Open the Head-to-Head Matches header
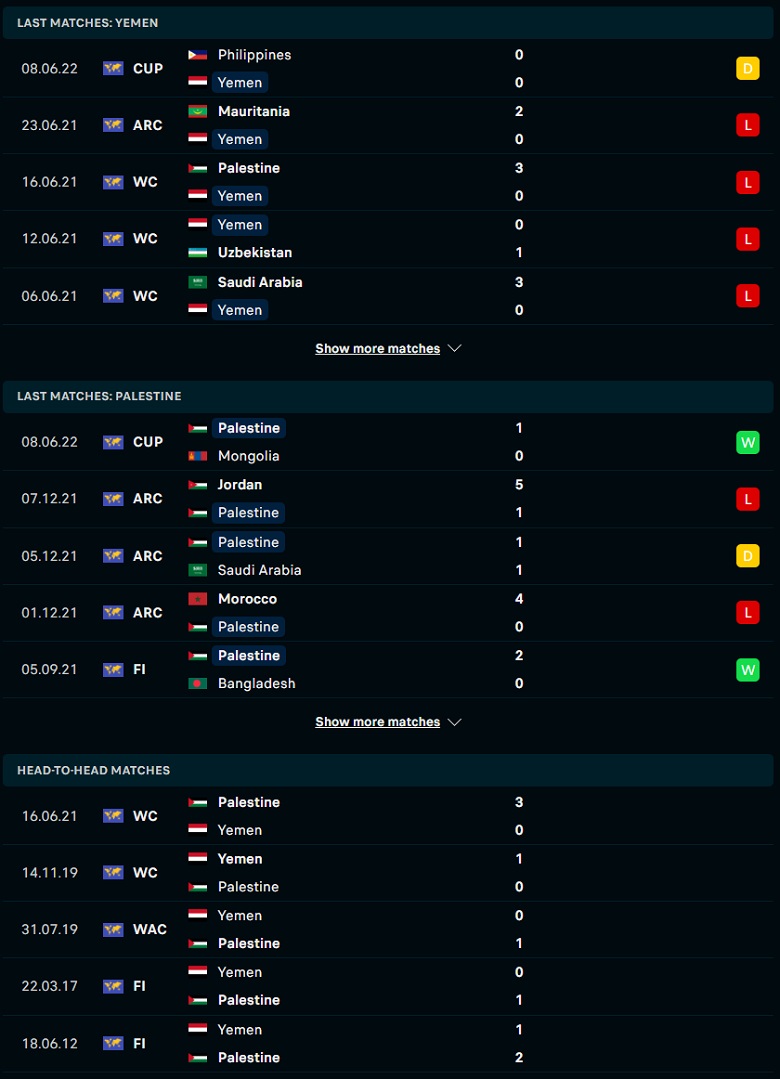This screenshot has height=1079, width=780. 388,770
